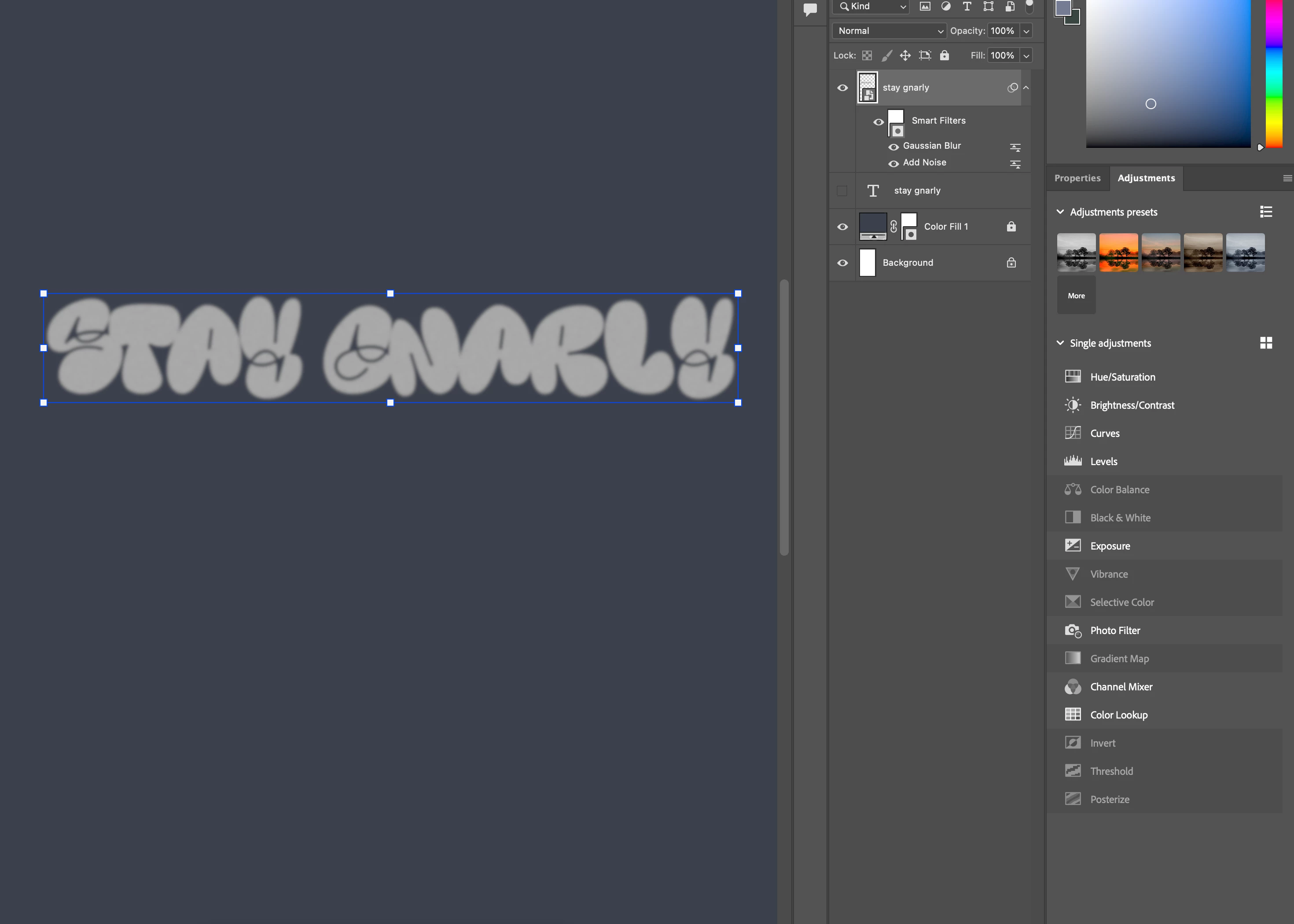
Task: Open the blend mode Normal dropdown
Action: [889, 31]
